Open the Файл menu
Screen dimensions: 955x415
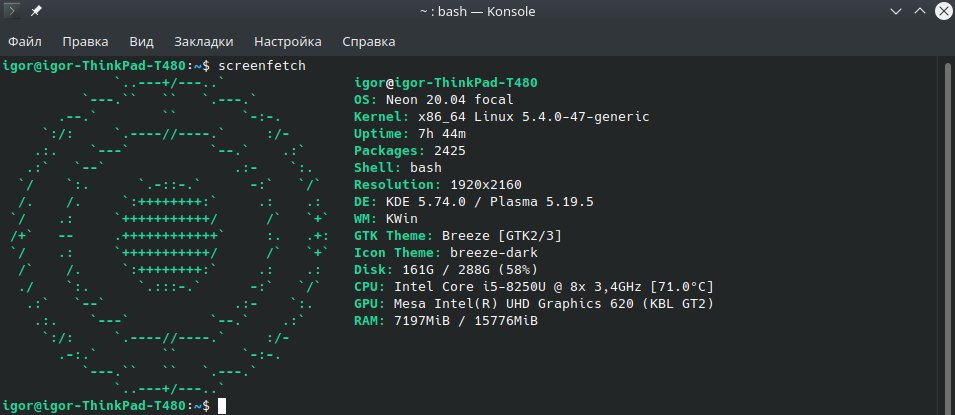click(25, 41)
